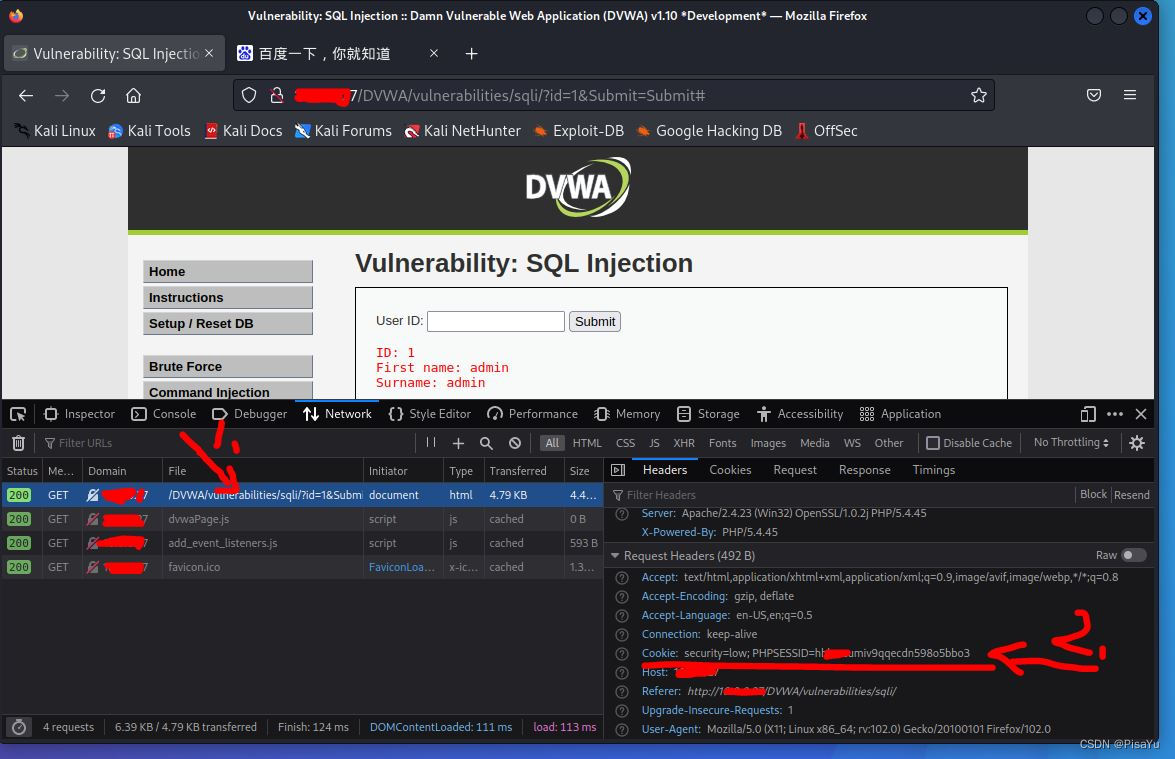
Task: Click the insecure connection lock icon
Action: 277,95
